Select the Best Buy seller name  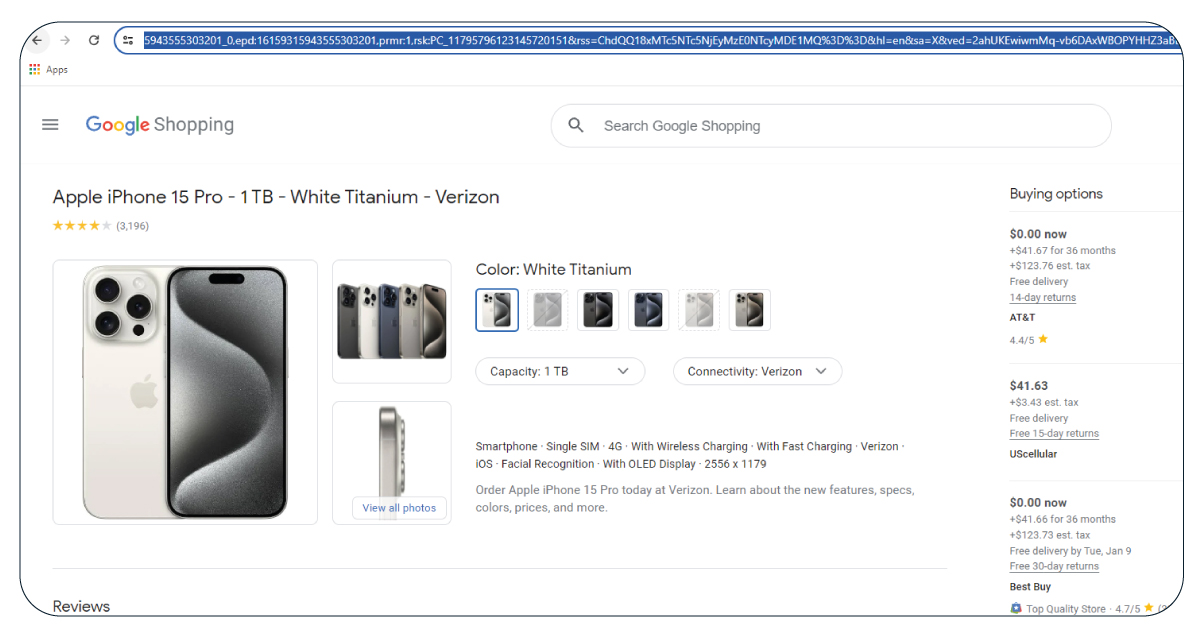point(1029,587)
